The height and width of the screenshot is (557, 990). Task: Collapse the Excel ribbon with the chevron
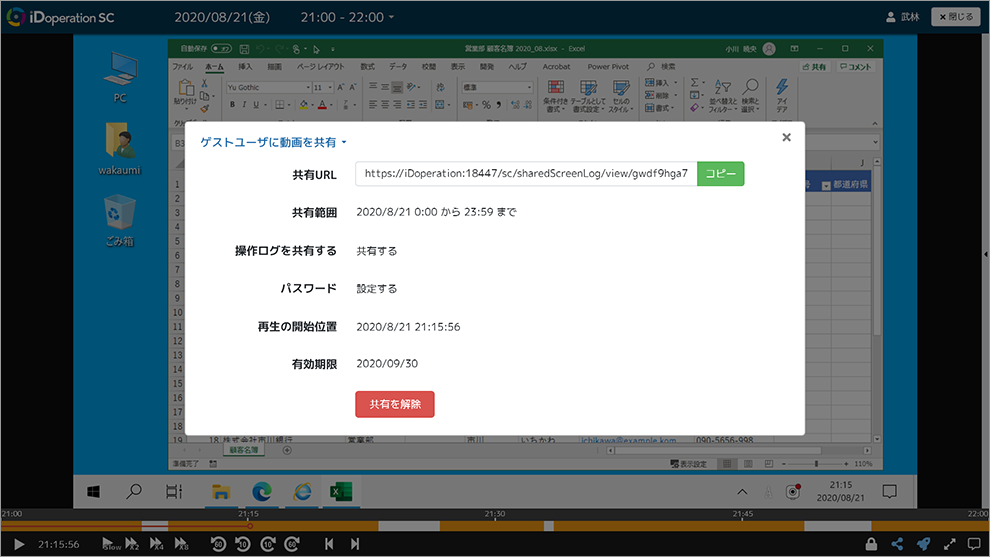point(874,123)
